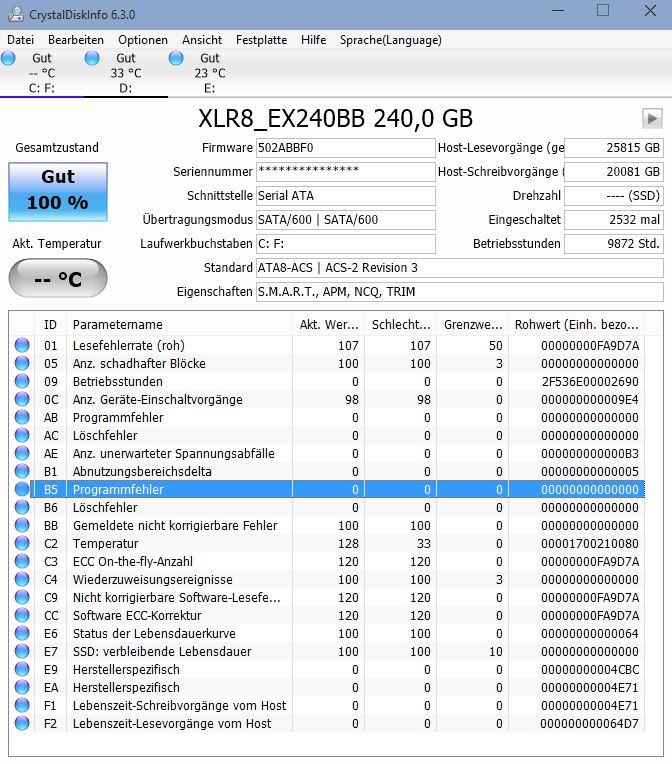Open the Ansicht menu
This screenshot has width=672, height=764.
pos(202,40)
